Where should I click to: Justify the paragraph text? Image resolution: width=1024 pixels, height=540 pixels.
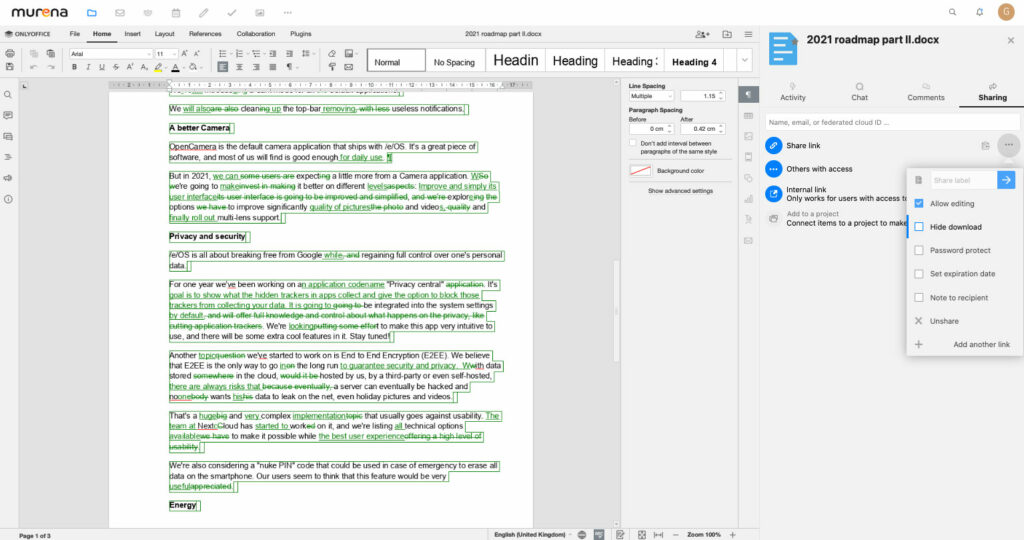(272, 67)
